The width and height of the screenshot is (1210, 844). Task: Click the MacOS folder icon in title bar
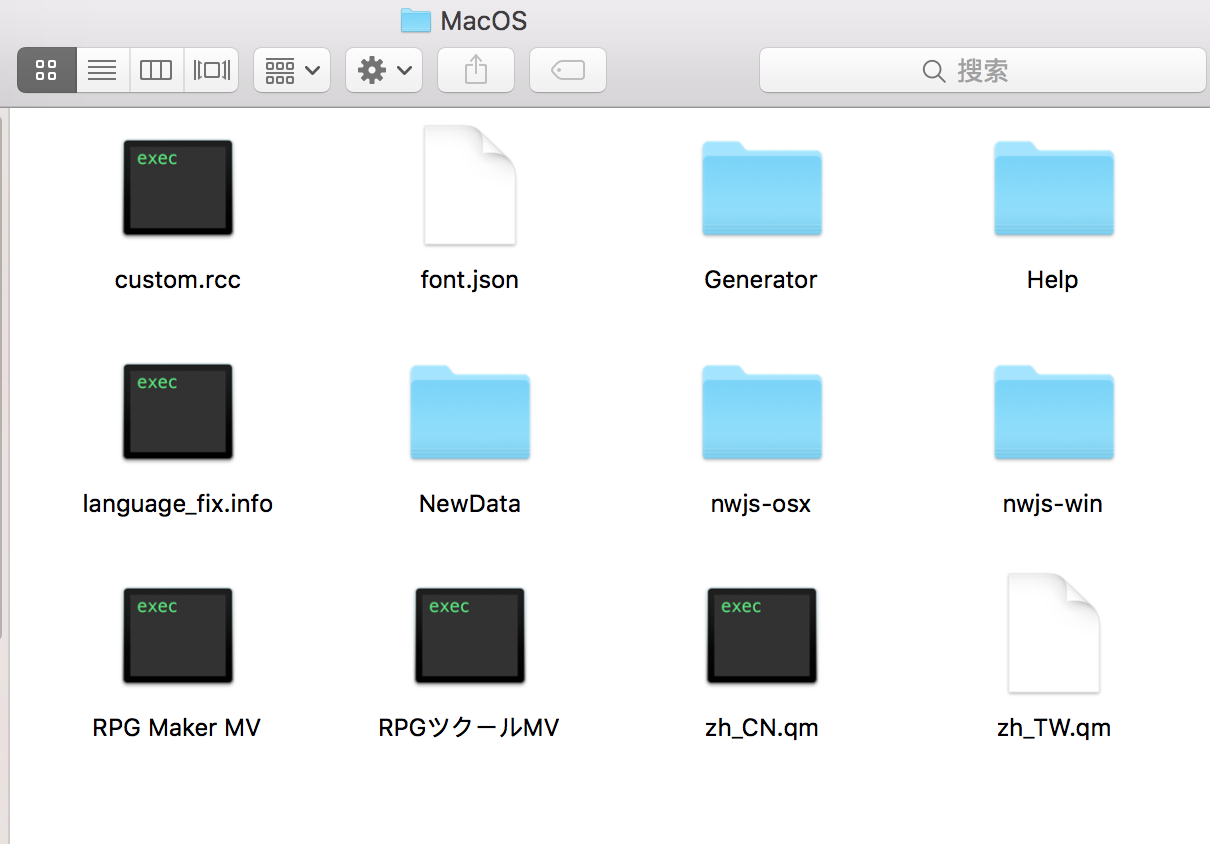click(x=415, y=20)
